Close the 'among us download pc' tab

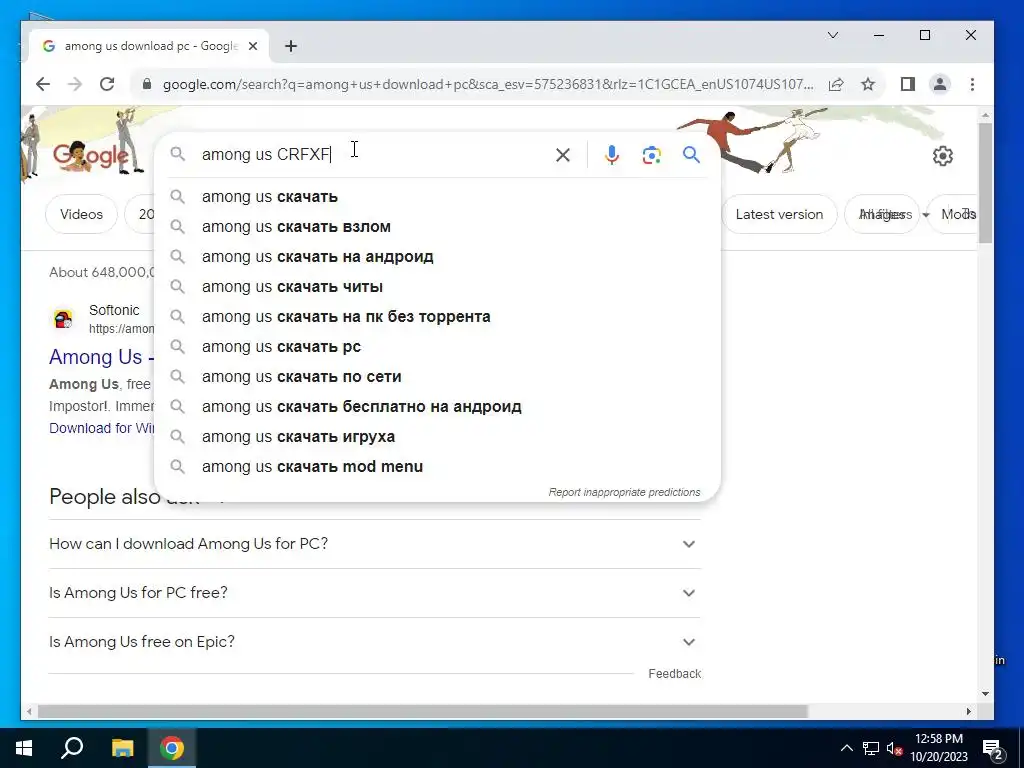[x=253, y=46]
